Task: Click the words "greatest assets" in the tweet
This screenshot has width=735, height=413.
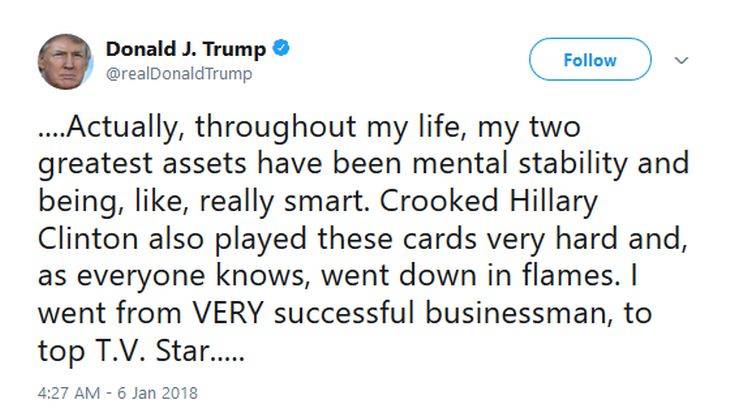Action: (169, 165)
